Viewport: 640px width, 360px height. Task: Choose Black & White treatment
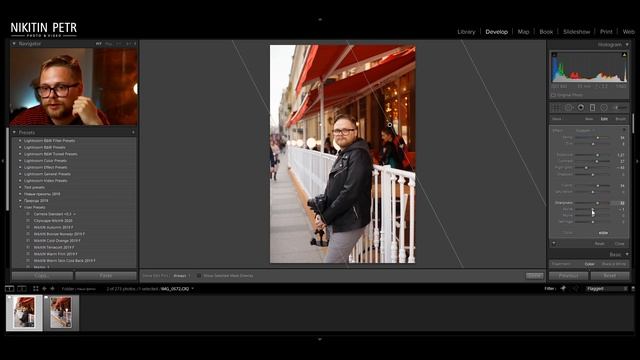pos(614,264)
